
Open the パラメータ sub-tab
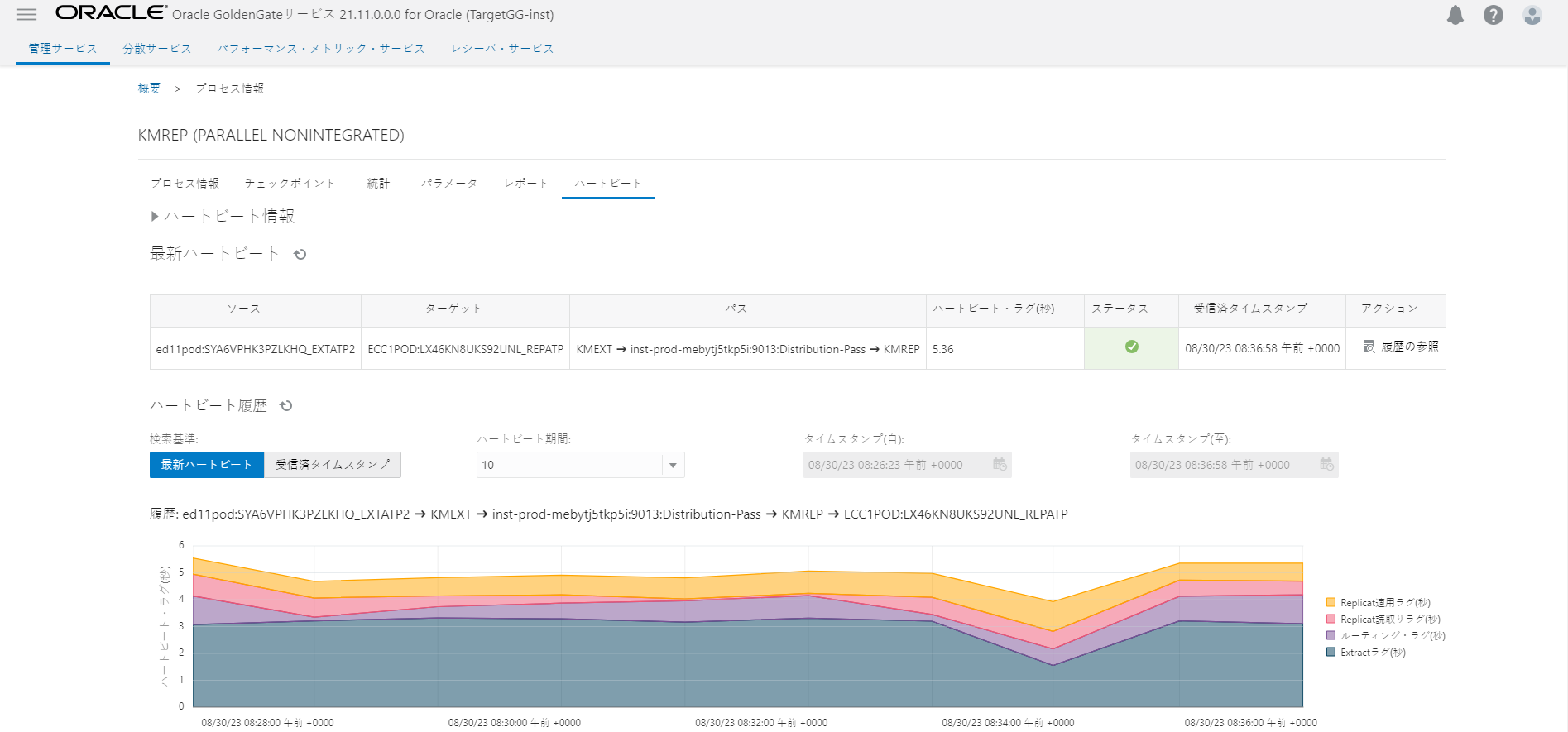[x=449, y=184]
